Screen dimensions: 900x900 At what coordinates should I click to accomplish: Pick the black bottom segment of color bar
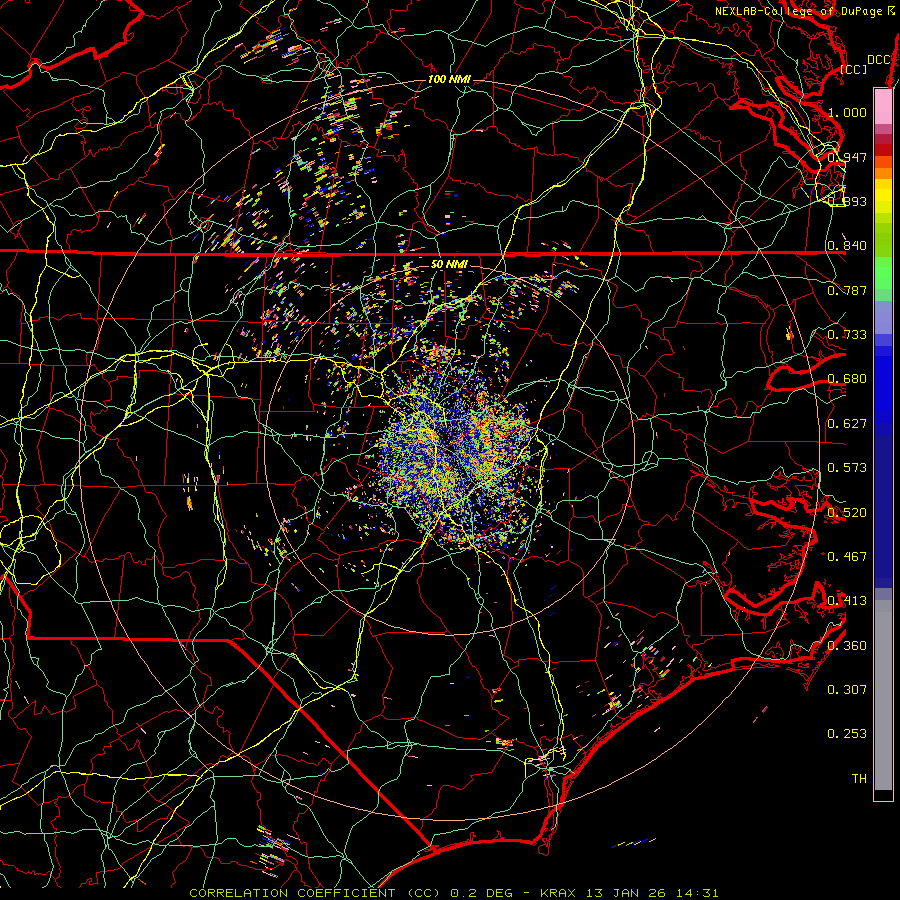tap(883, 795)
